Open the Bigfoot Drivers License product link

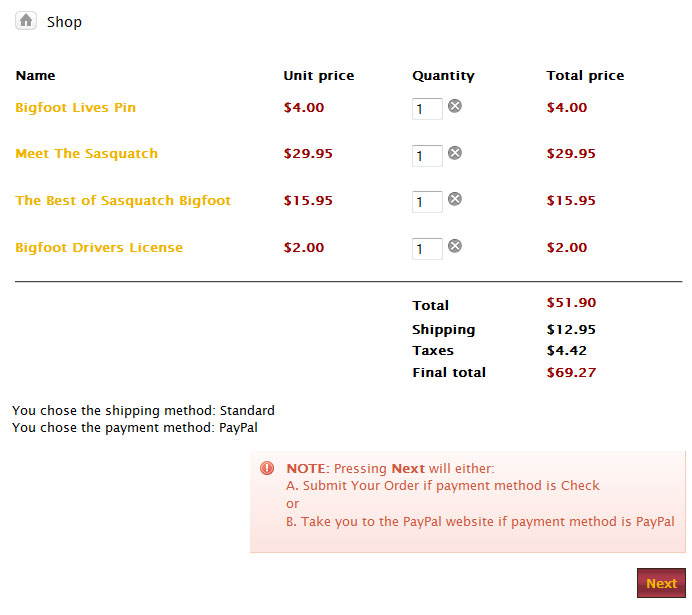click(x=99, y=248)
